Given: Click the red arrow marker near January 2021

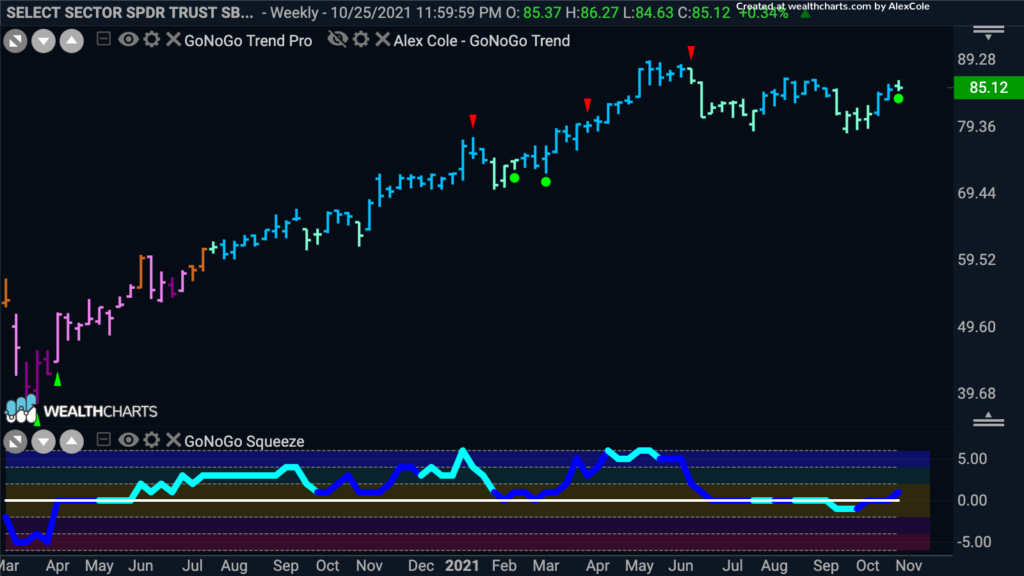Looking at the screenshot, I should 473,121.
